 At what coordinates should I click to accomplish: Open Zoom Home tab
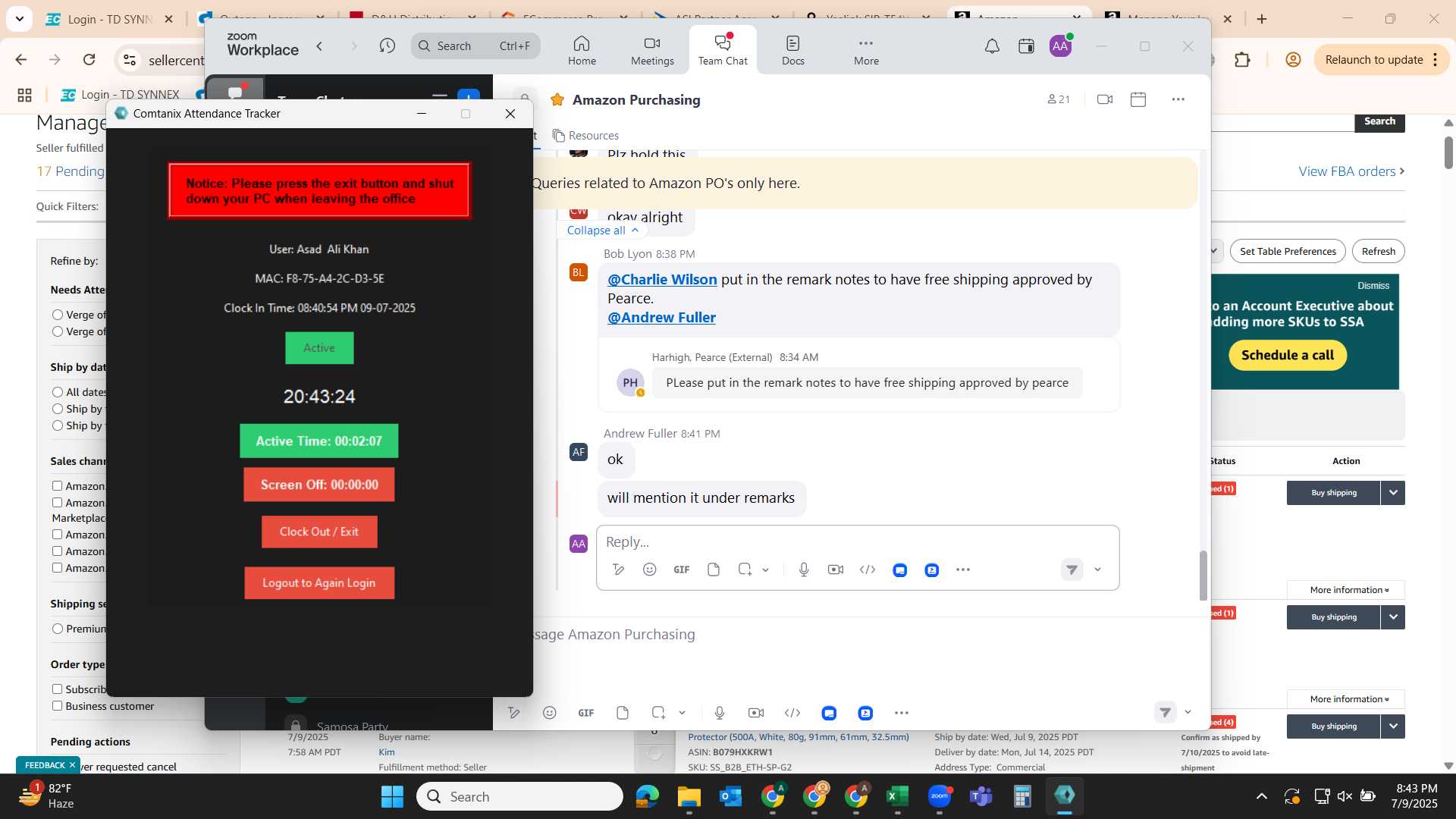pyautogui.click(x=582, y=50)
